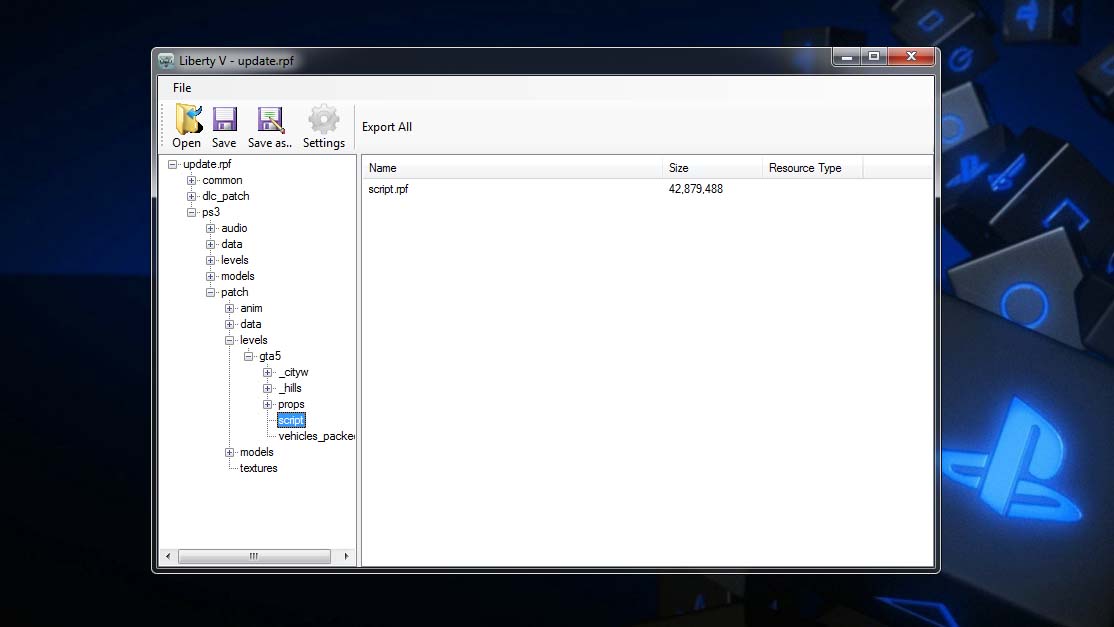Screen dimensions: 1114x627
Task: Select the script tree item
Action: pyautogui.click(x=291, y=420)
